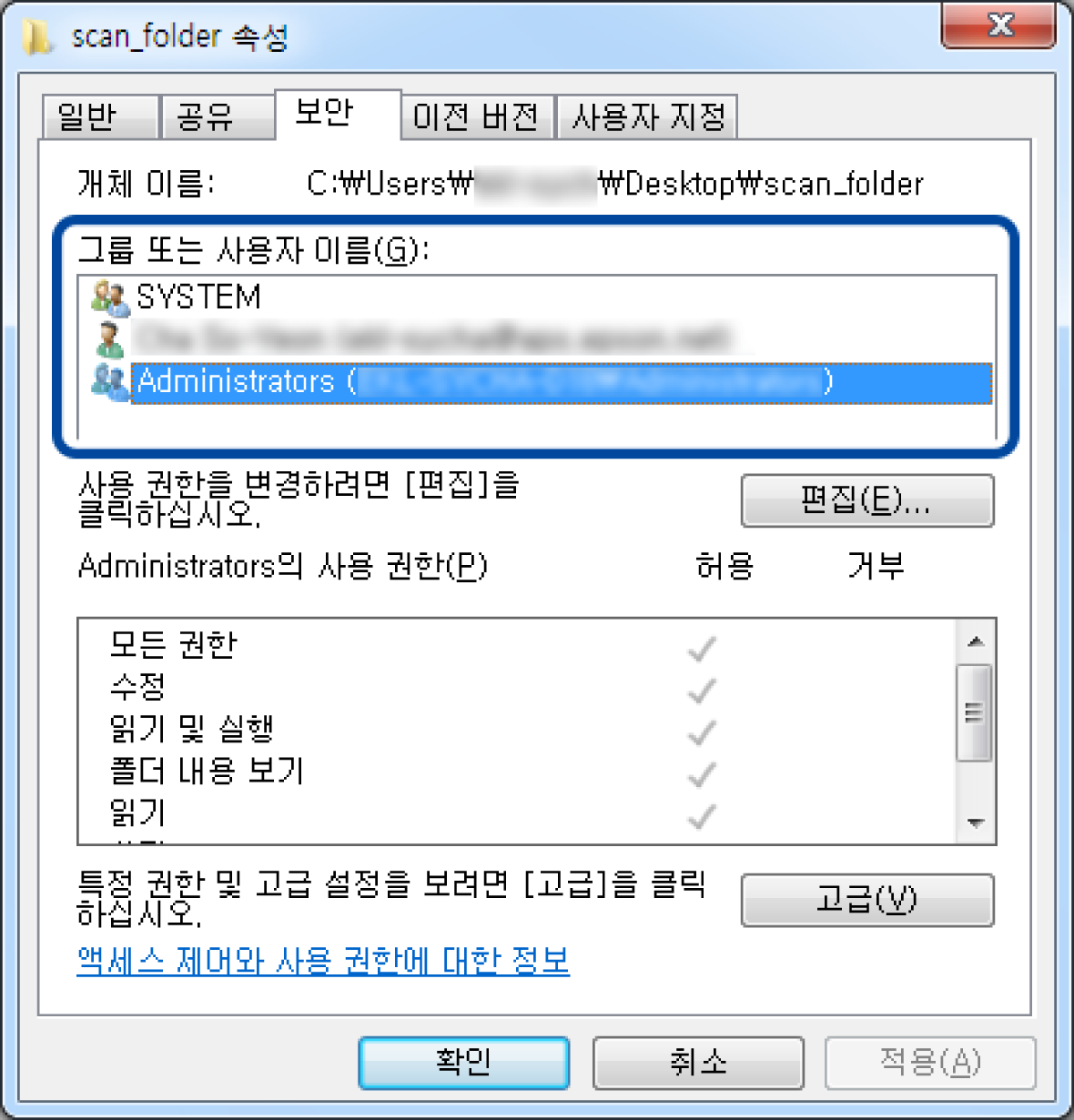Click the 고급(V) button
The height and width of the screenshot is (1120, 1074).
pyautogui.click(x=866, y=901)
